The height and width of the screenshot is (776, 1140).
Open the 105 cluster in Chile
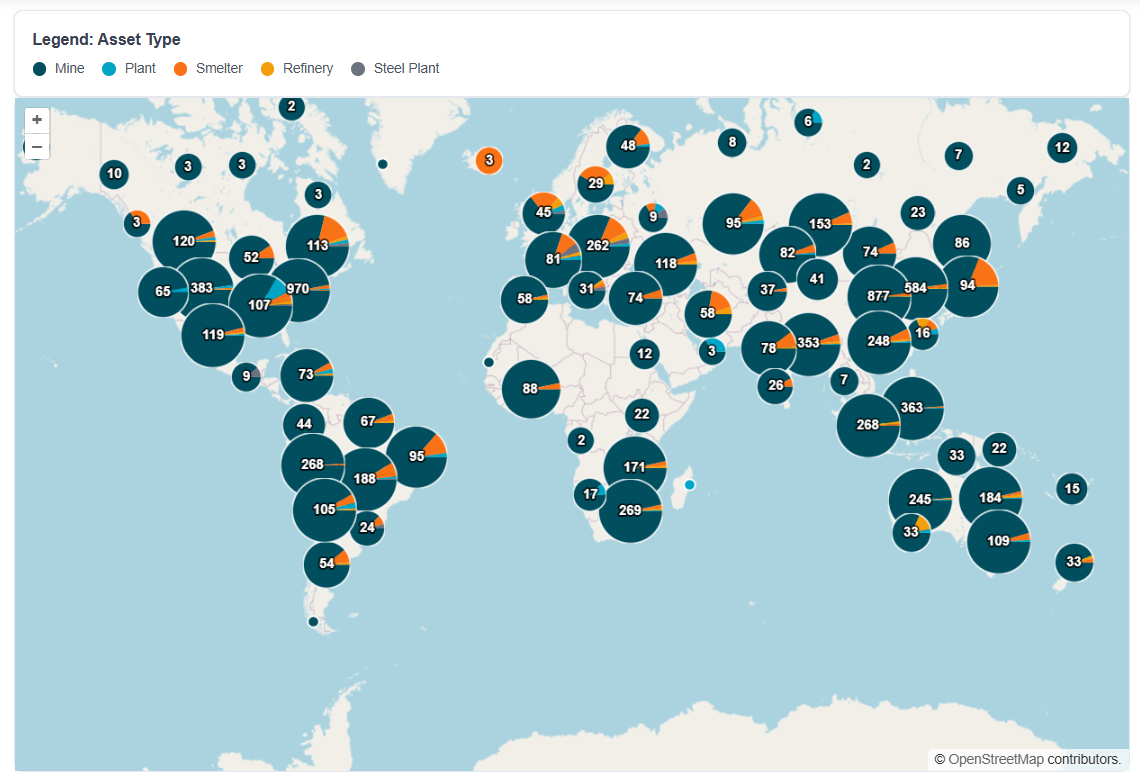[x=324, y=510]
